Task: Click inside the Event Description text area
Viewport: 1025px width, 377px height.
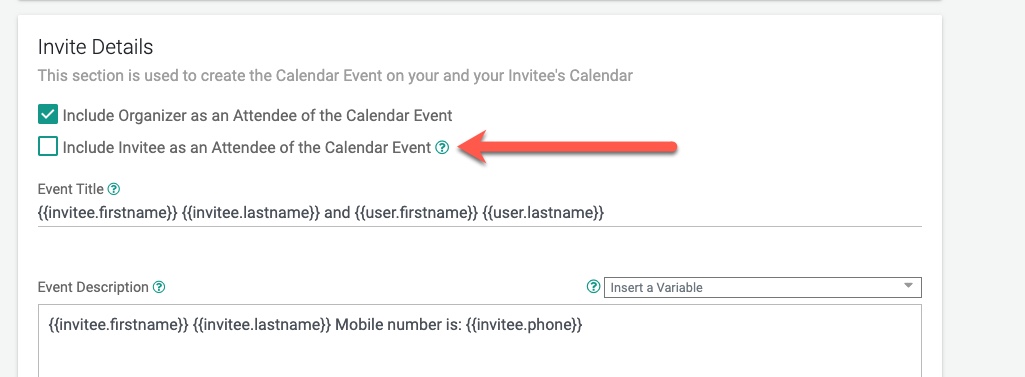Action: [480, 340]
